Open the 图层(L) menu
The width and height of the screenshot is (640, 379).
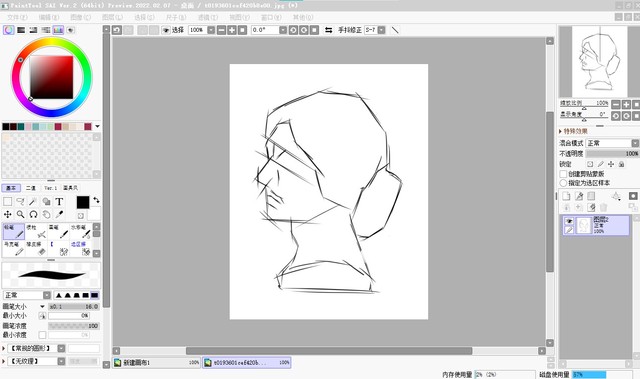[112, 17]
